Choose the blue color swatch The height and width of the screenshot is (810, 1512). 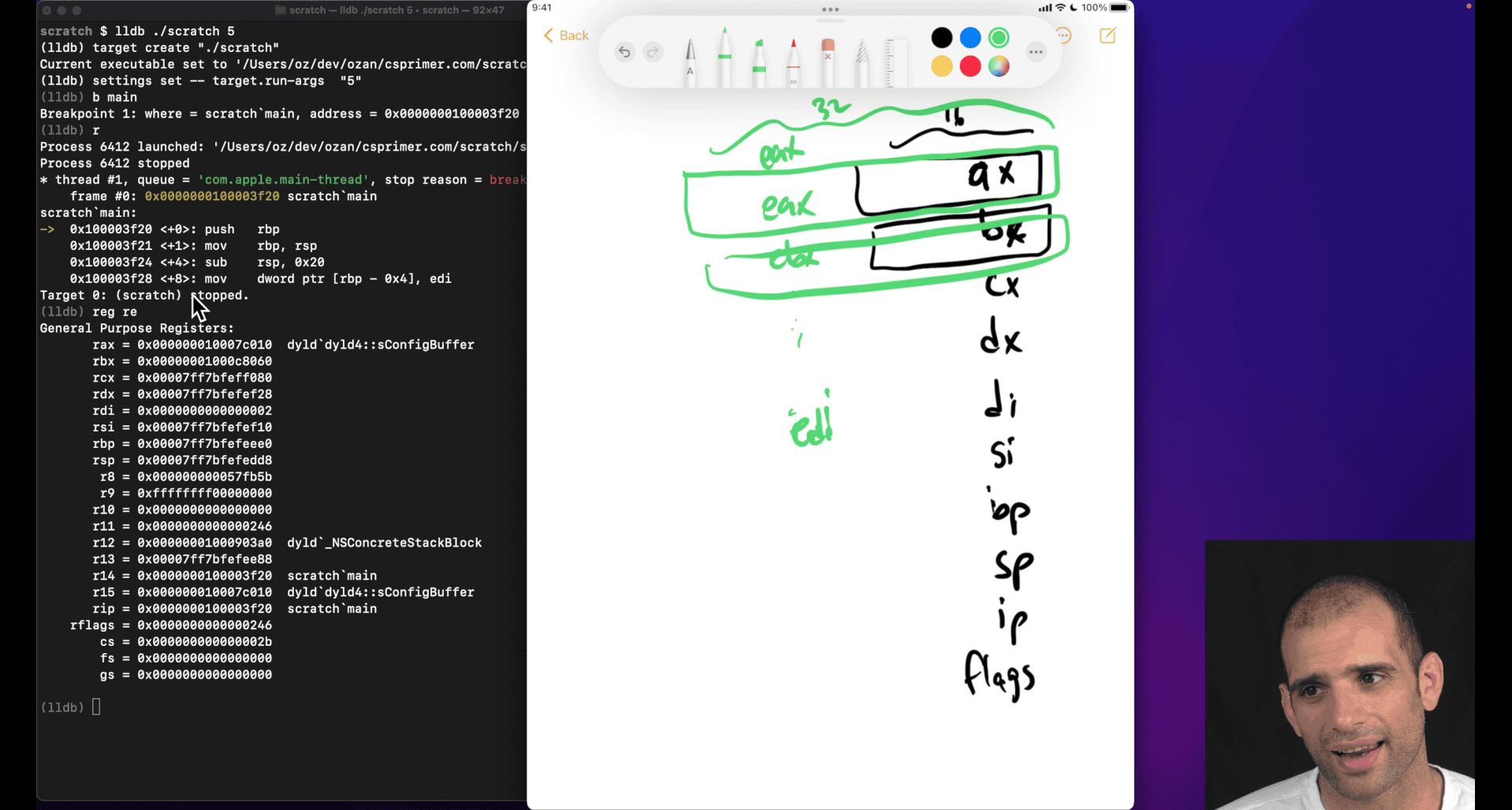click(x=970, y=38)
